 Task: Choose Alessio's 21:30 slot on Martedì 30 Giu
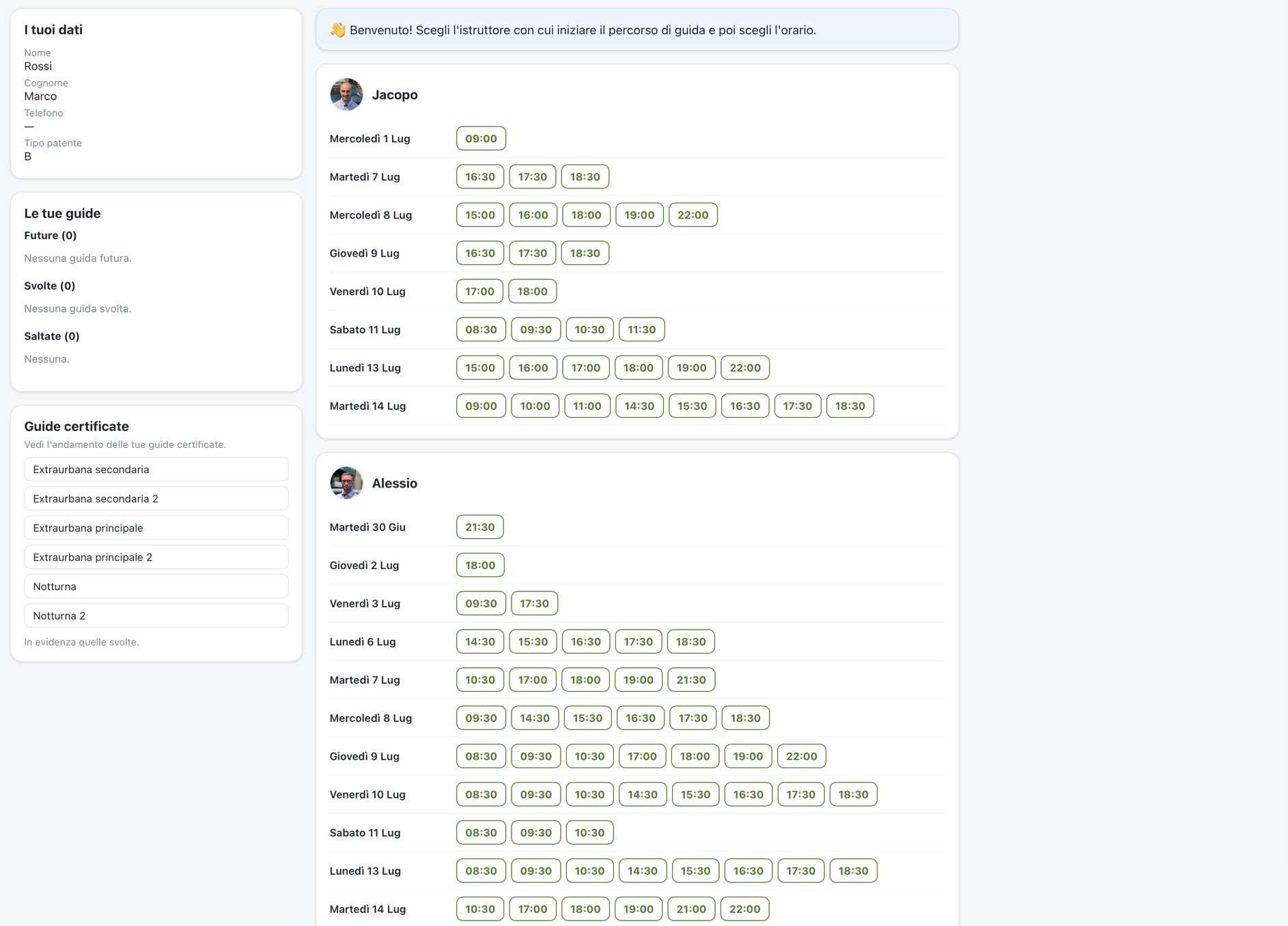pos(479,527)
